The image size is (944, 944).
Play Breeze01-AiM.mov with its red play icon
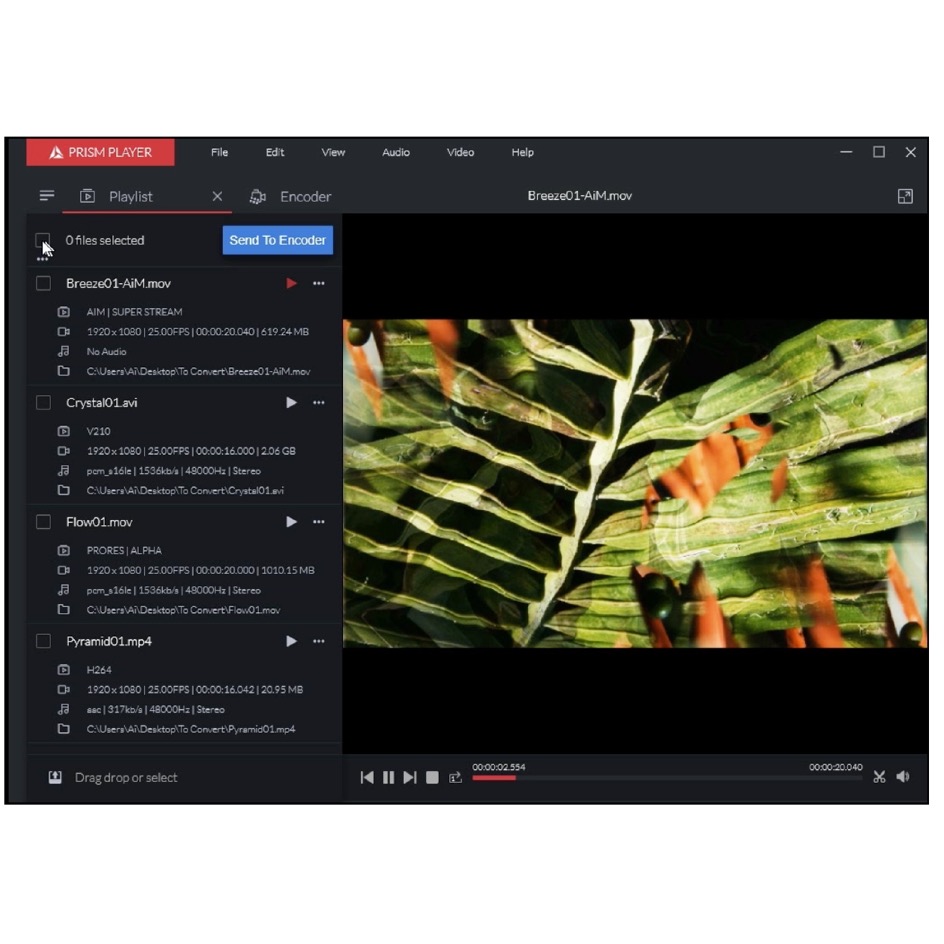[291, 283]
